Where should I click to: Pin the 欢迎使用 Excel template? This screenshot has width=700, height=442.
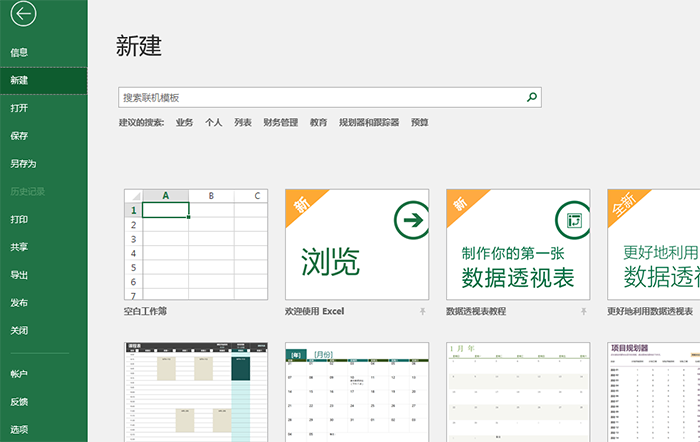423,312
